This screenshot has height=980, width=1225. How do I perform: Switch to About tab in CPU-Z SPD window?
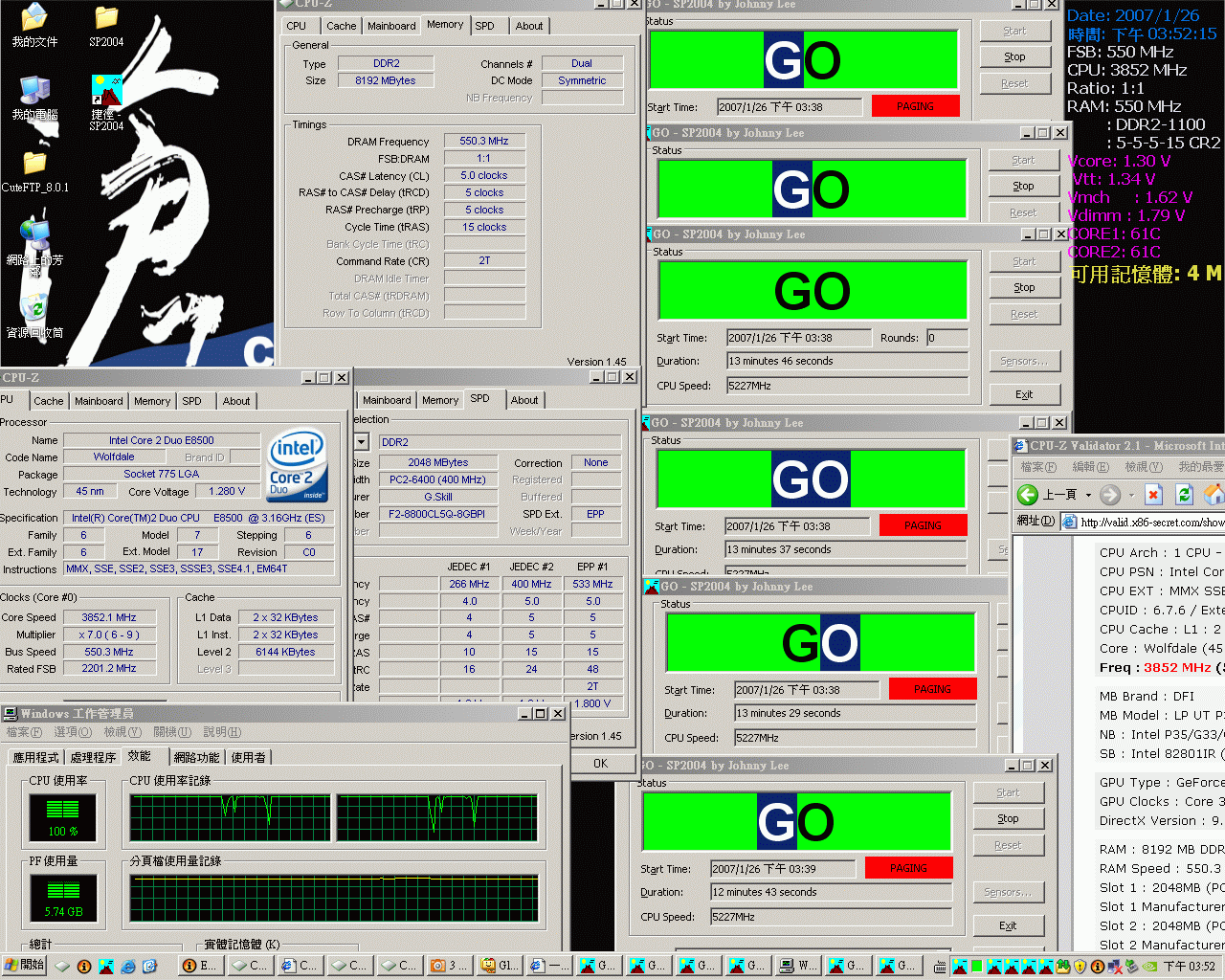coord(524,400)
